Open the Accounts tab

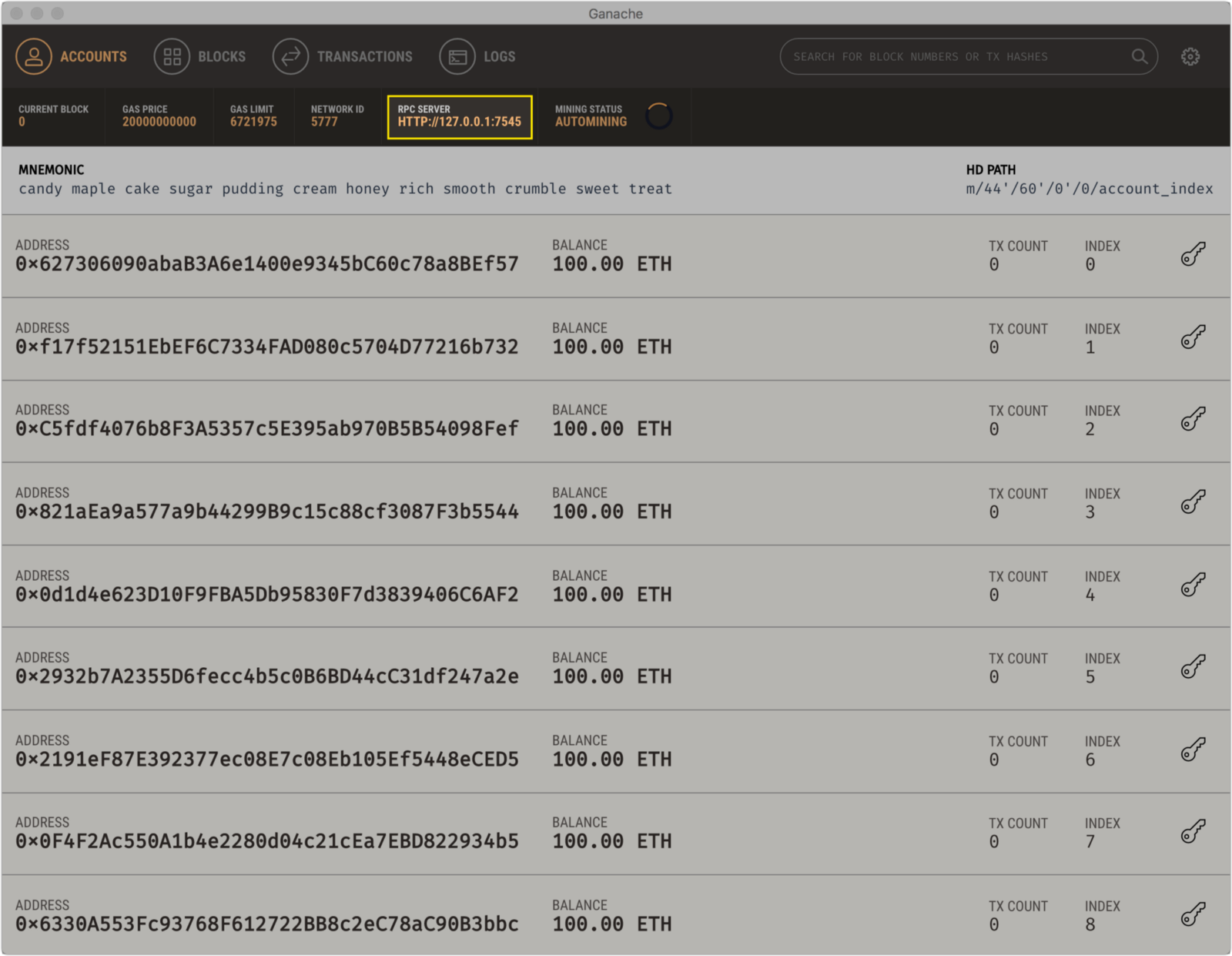click(x=71, y=56)
